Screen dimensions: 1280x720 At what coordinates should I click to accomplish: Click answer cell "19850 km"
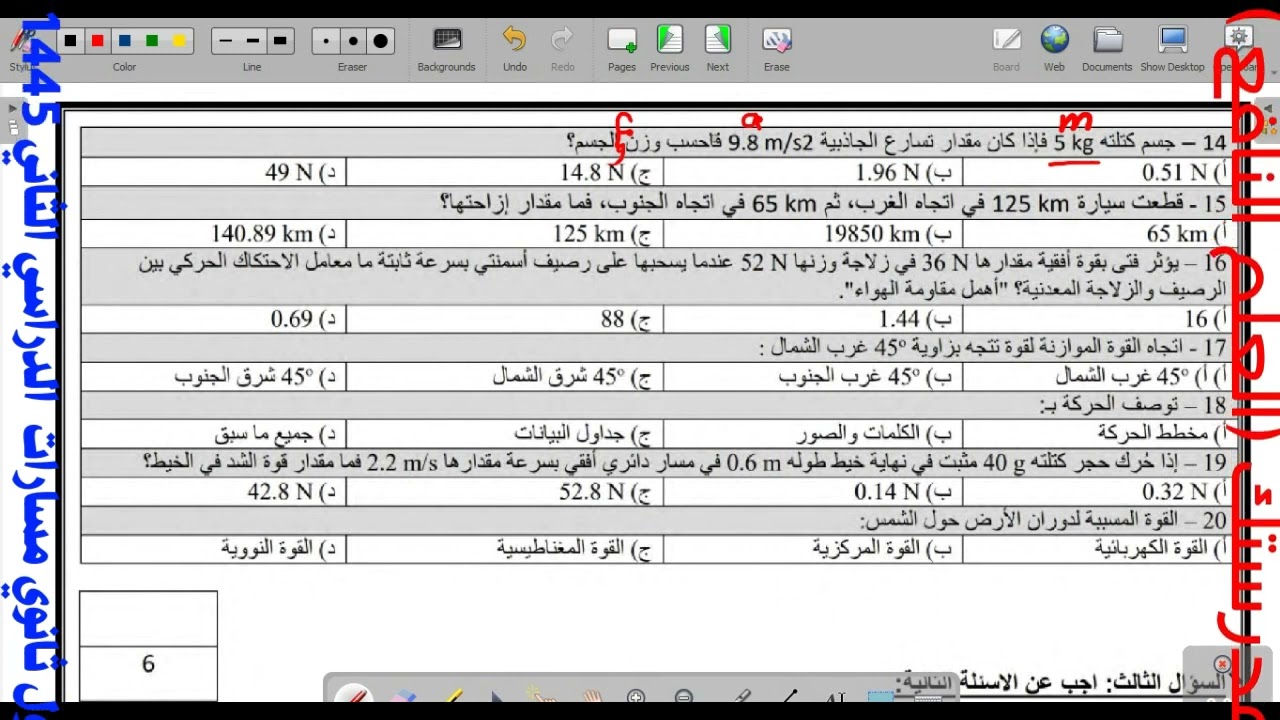[813, 234]
